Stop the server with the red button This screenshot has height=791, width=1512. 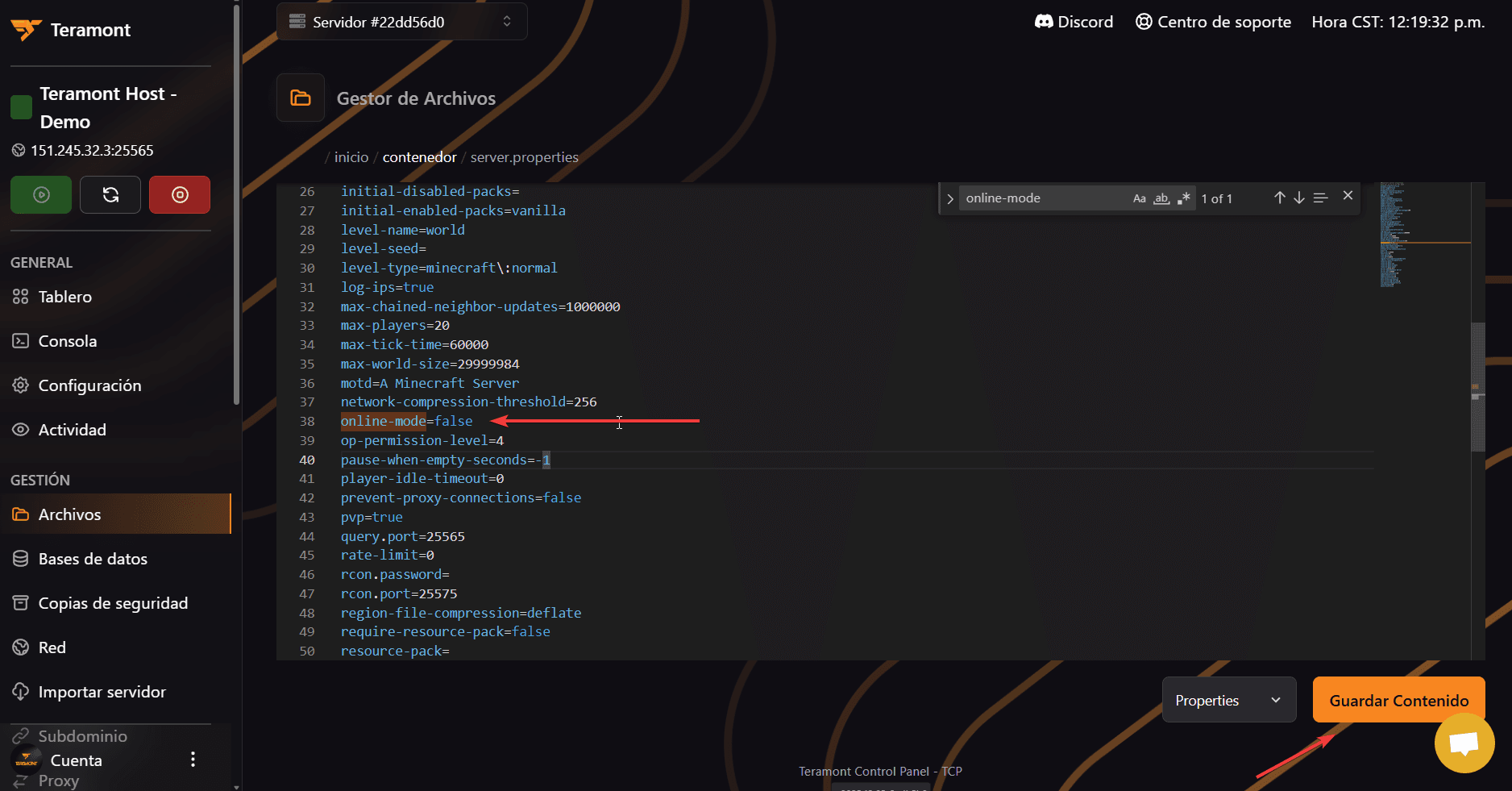coord(180,195)
